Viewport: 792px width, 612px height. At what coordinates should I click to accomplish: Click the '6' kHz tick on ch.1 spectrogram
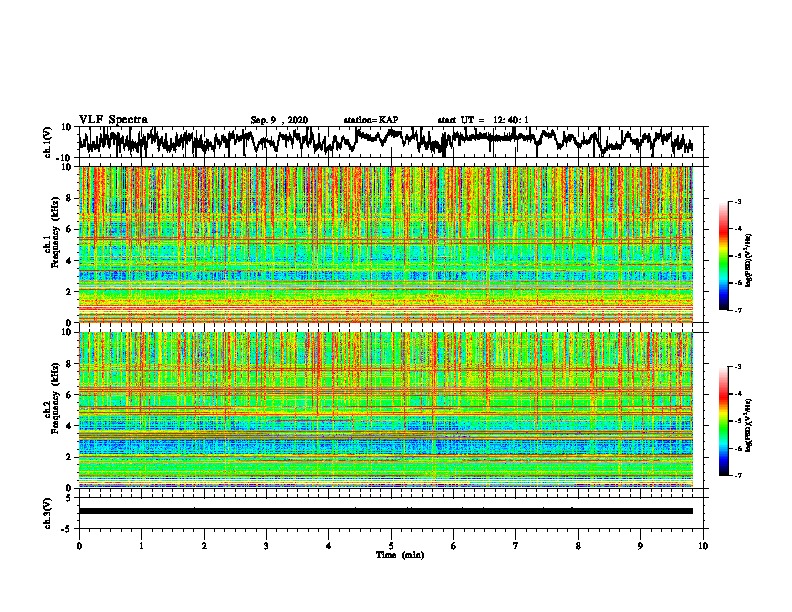(x=69, y=230)
